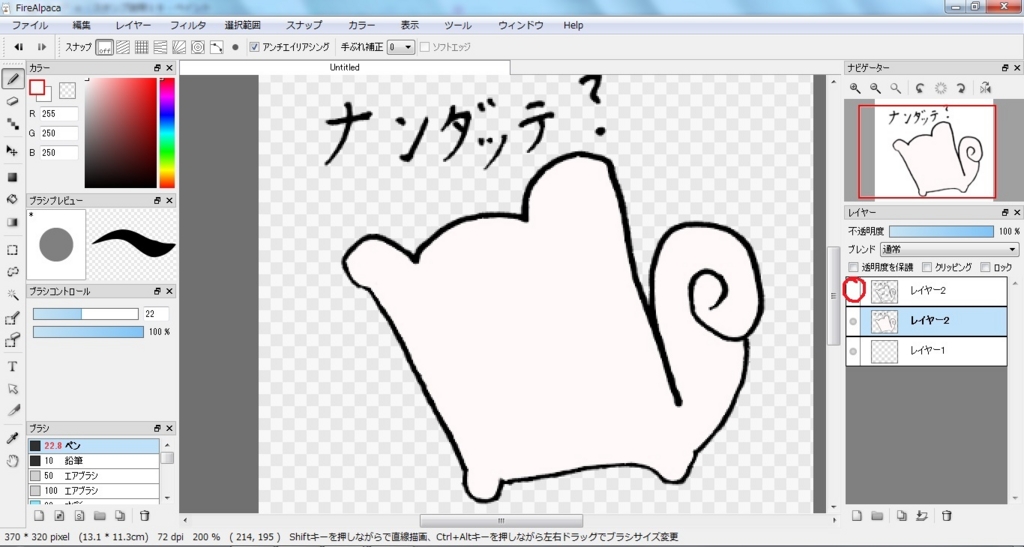Flip view horizontally in Navigator
1024x547 pixels.
(985, 88)
